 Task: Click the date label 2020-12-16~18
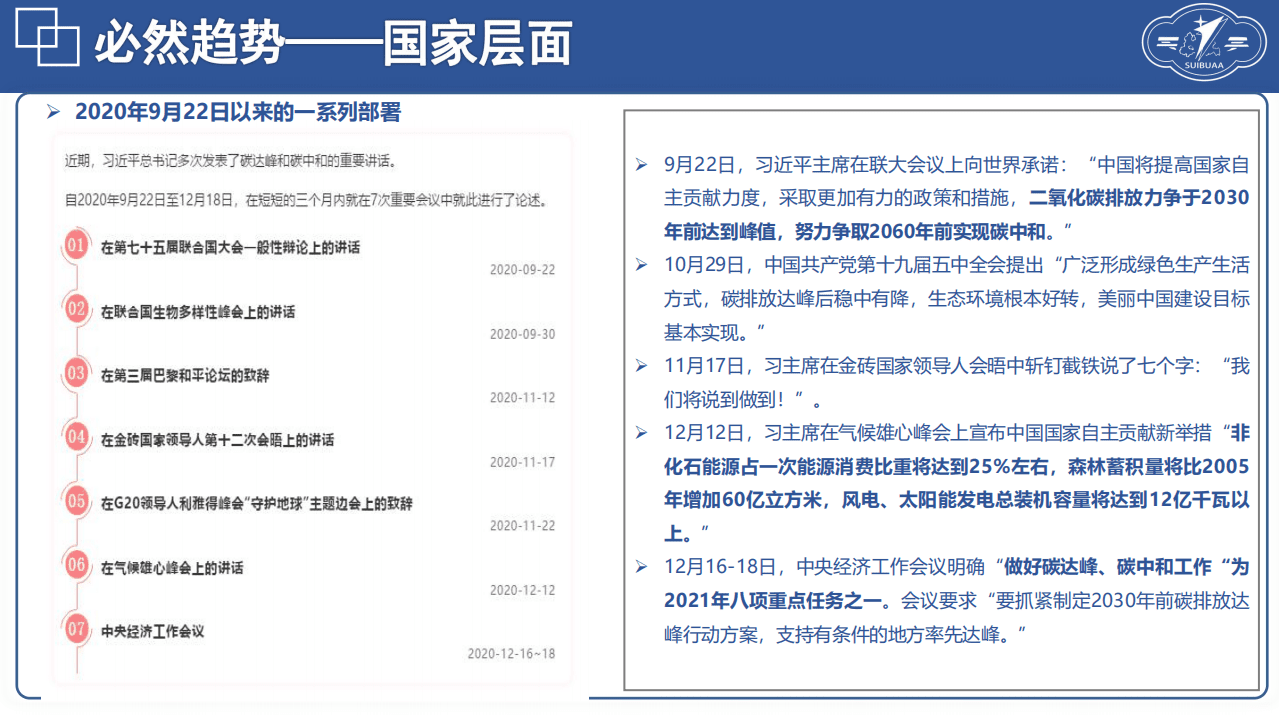click(x=510, y=654)
